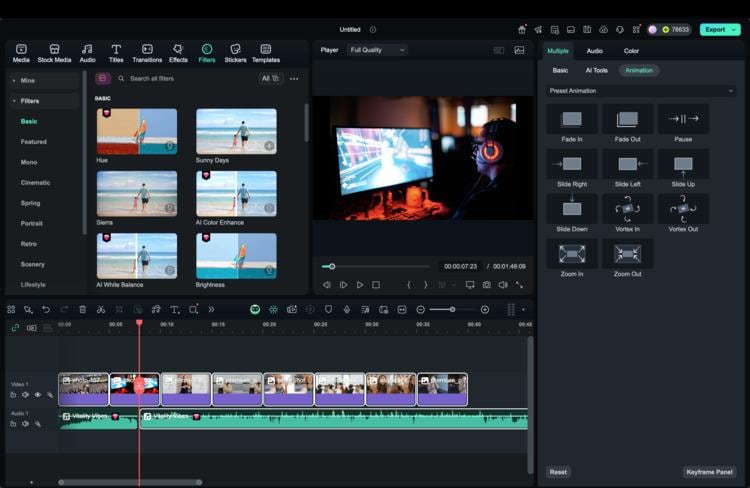The height and width of the screenshot is (488, 750).
Task: Open the Templates tab
Action: [x=265, y=53]
